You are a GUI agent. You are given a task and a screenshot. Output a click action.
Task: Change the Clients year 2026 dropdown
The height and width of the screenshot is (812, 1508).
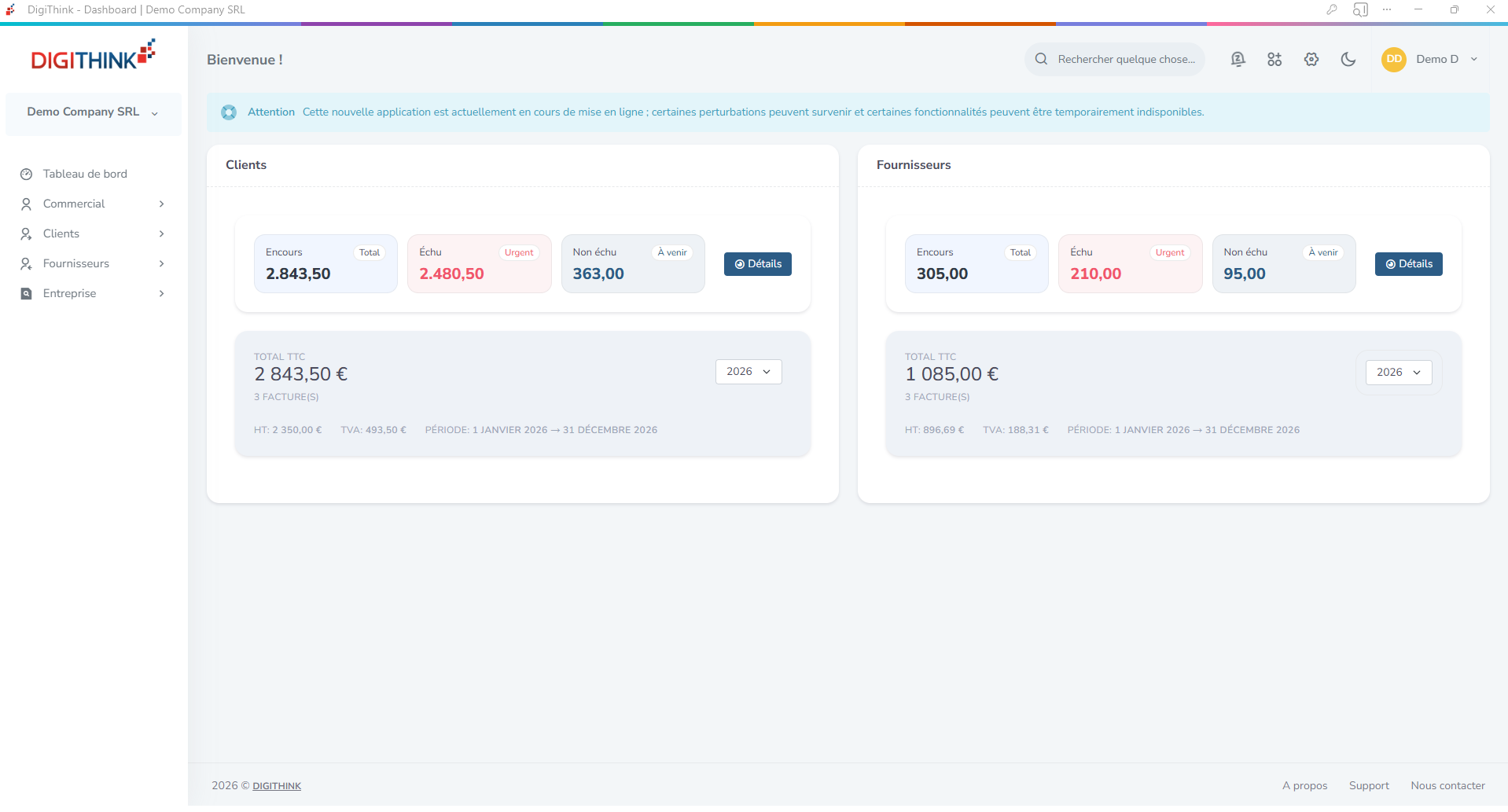[x=748, y=372]
